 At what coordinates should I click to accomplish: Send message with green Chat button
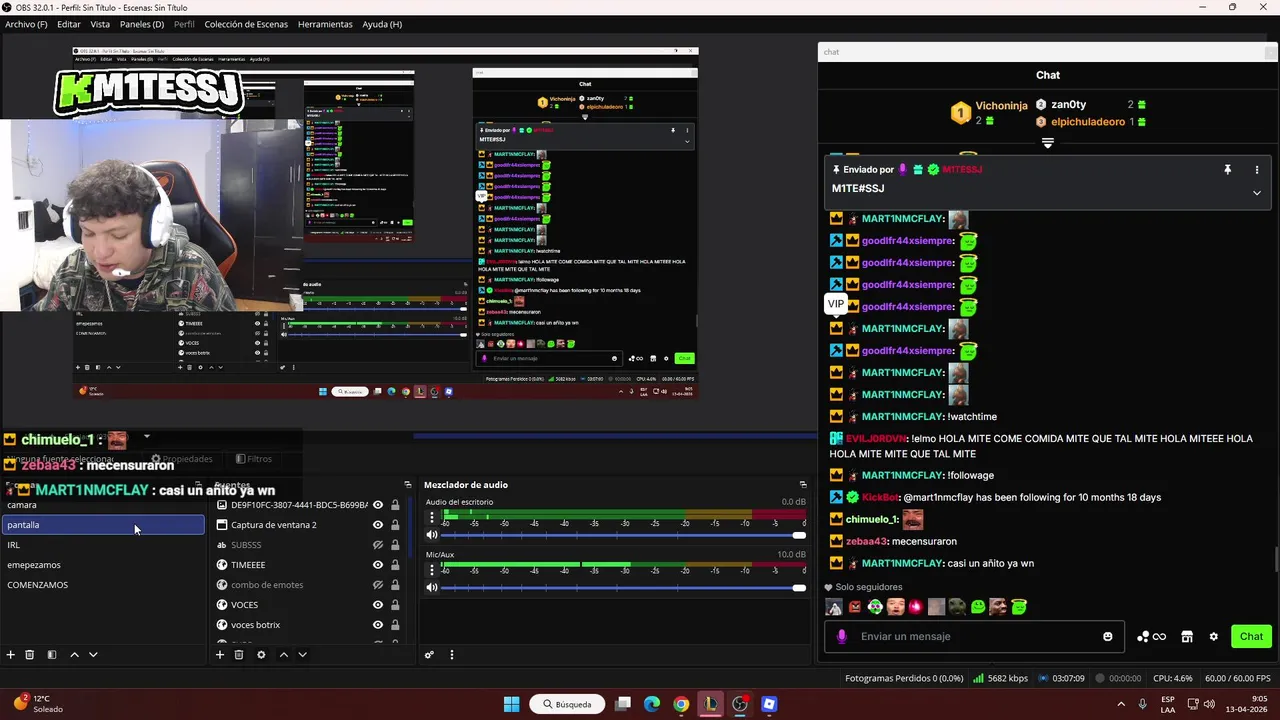(1251, 636)
